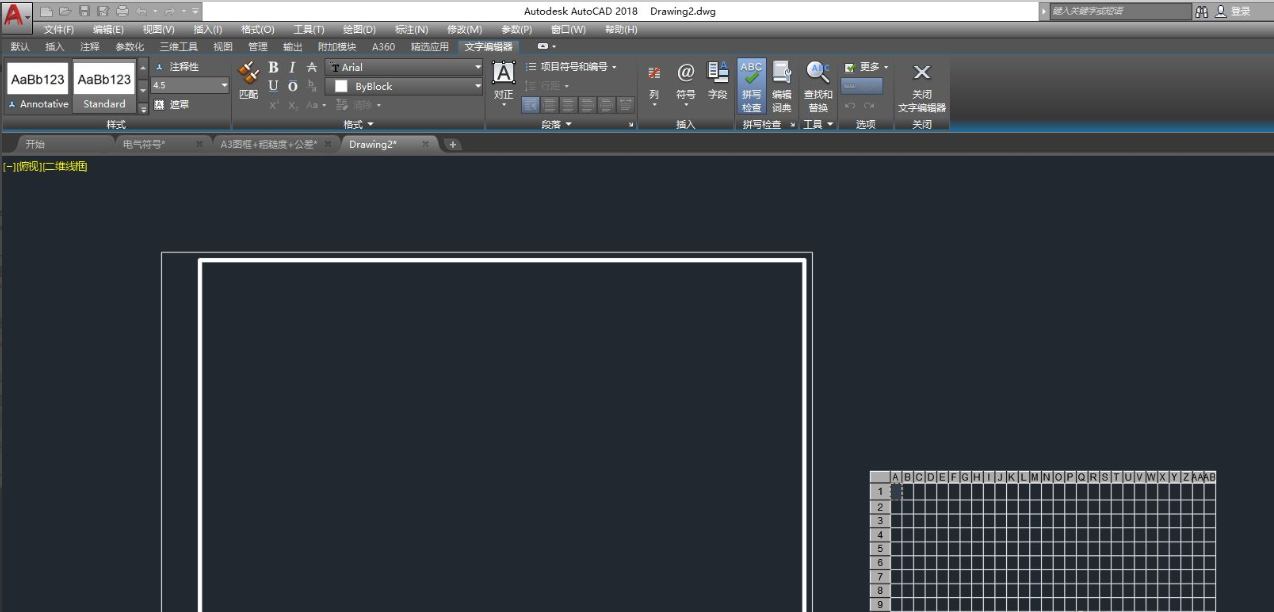Toggle Strikethrough text formatting
Image resolution: width=1274 pixels, height=612 pixels.
click(x=311, y=67)
